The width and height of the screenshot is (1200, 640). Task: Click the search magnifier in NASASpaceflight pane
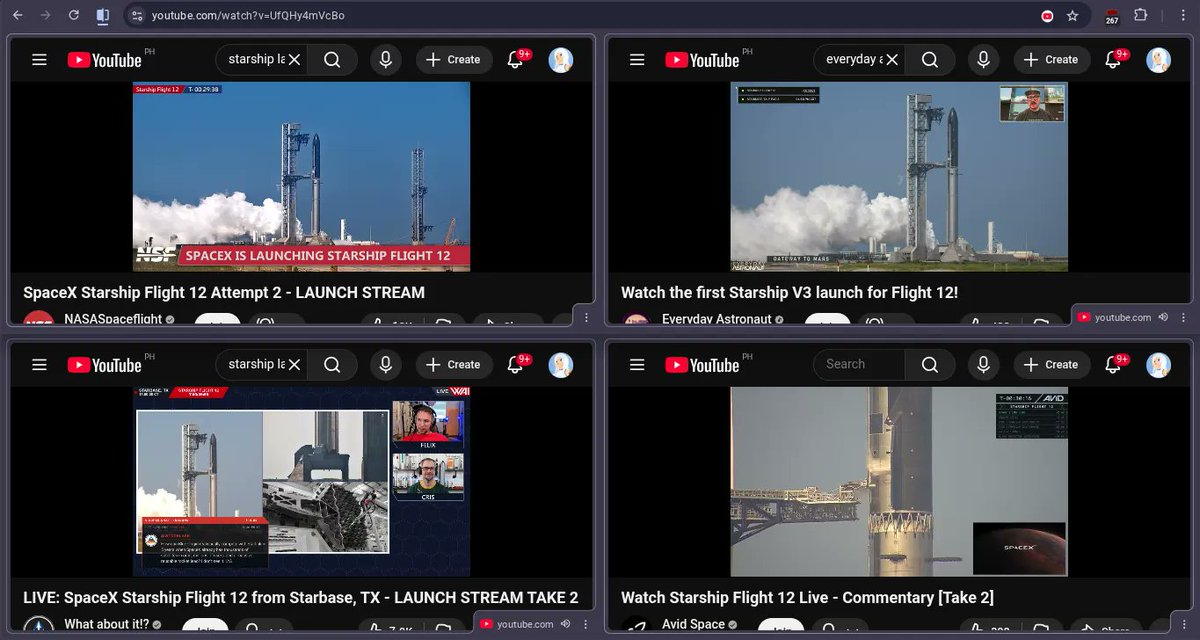pos(333,60)
